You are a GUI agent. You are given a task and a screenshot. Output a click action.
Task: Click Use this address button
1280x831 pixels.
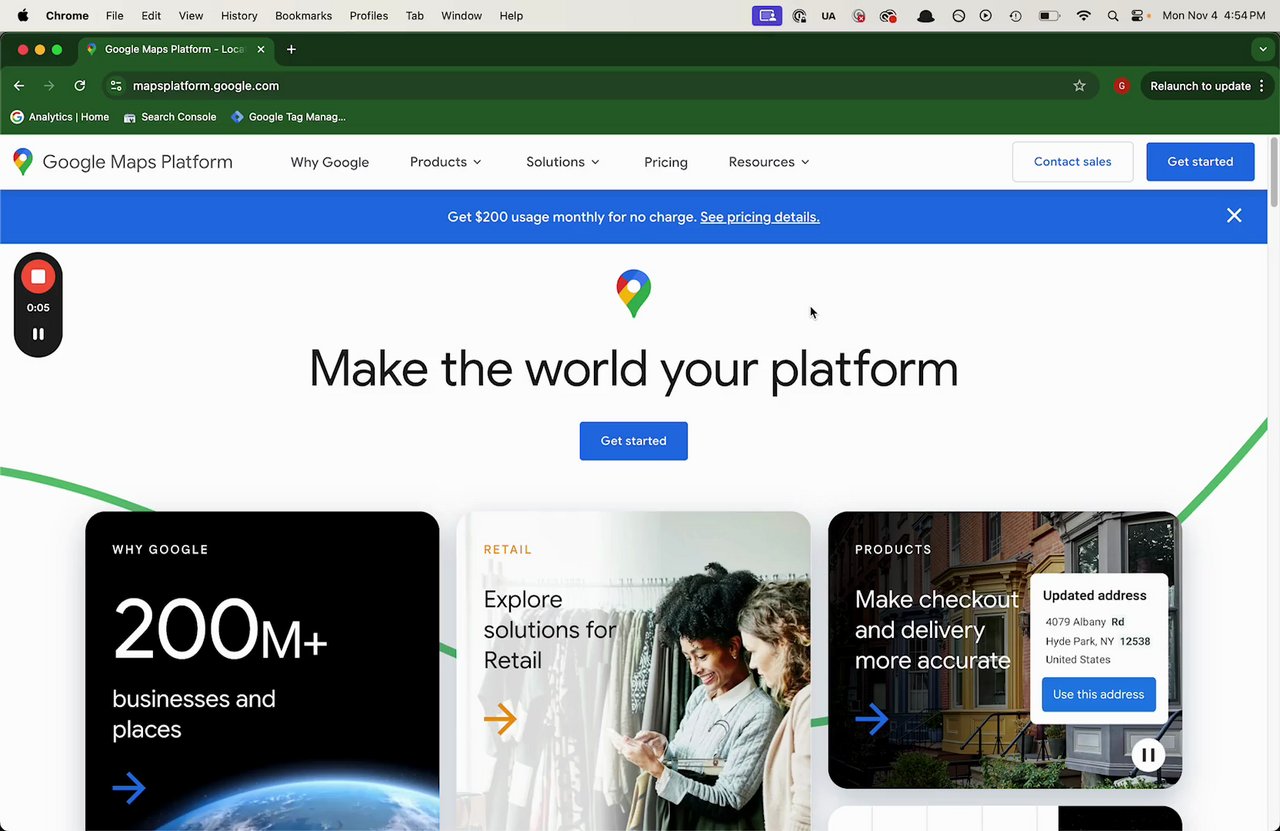tap(1099, 695)
